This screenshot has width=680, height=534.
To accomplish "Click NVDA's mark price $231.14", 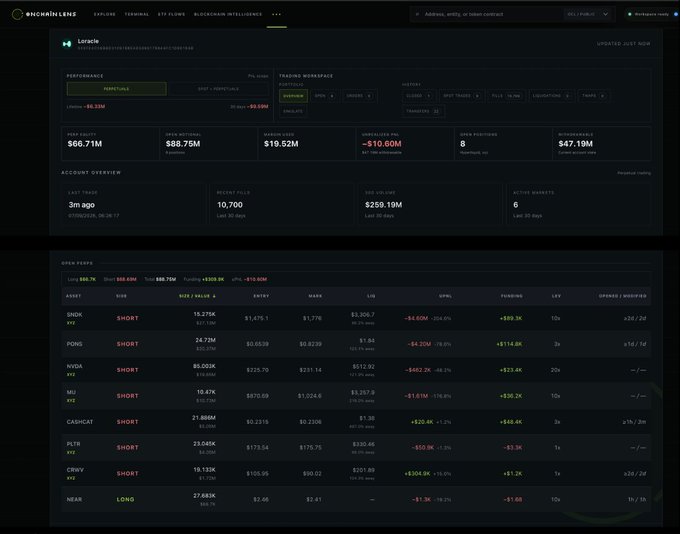I will pyautogui.click(x=311, y=370).
